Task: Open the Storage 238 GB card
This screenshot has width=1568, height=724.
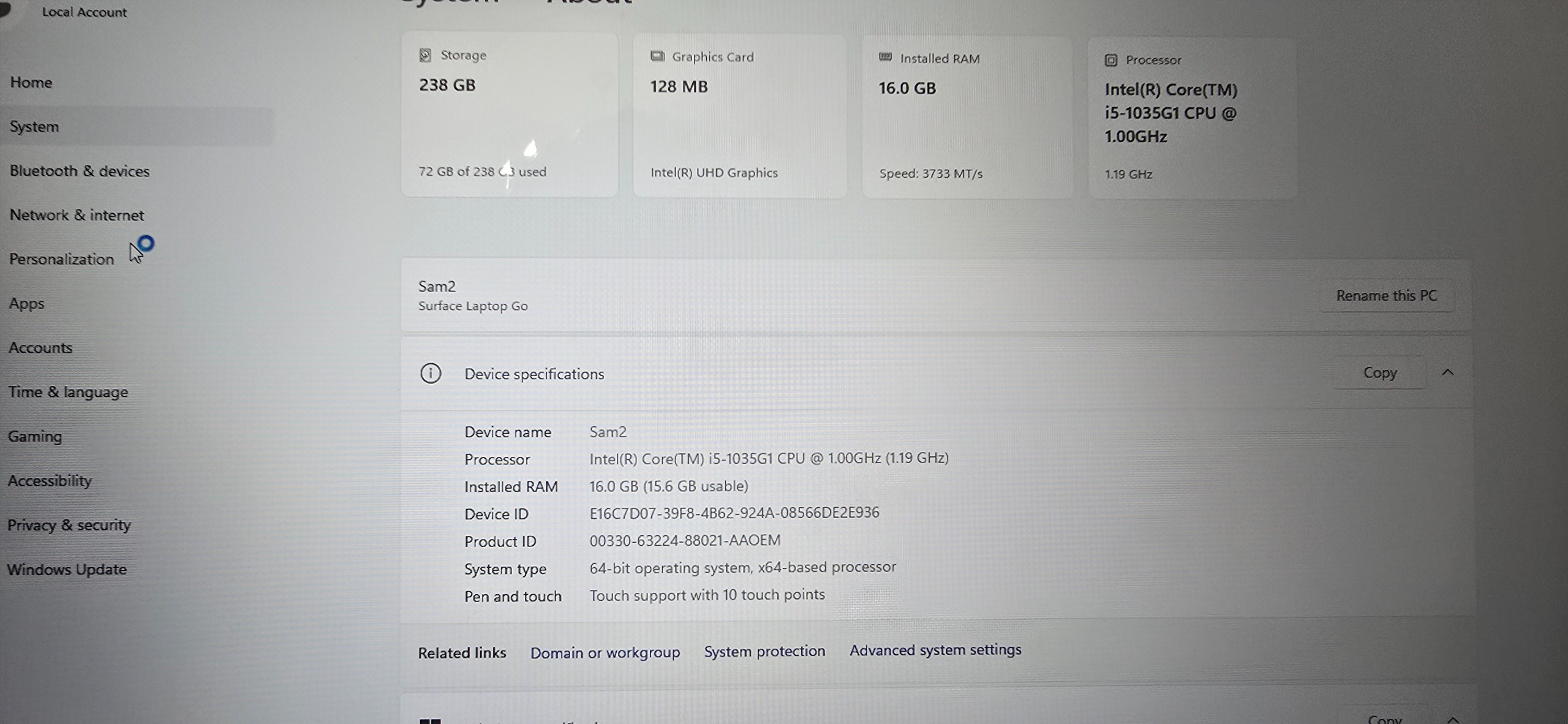Action: coord(509,115)
